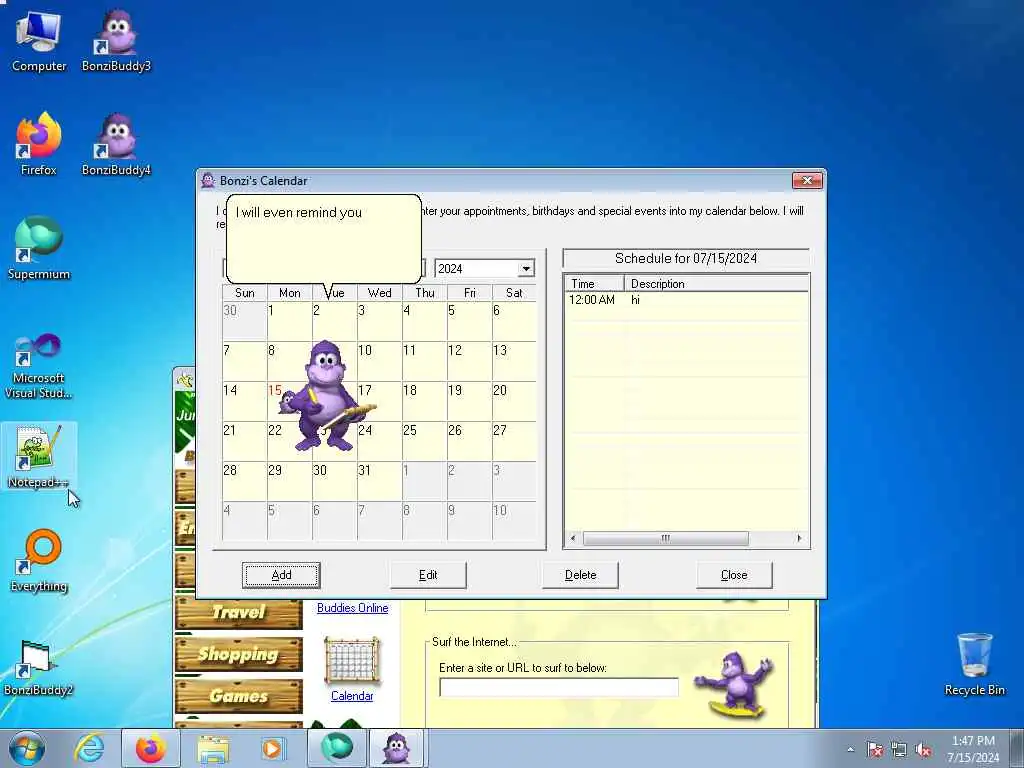Launch Internet Explorer from the taskbar
1024x768 pixels.
pos(89,748)
